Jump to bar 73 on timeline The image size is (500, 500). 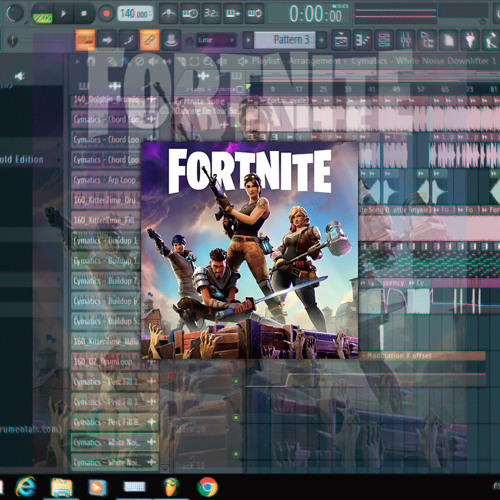click(470, 89)
